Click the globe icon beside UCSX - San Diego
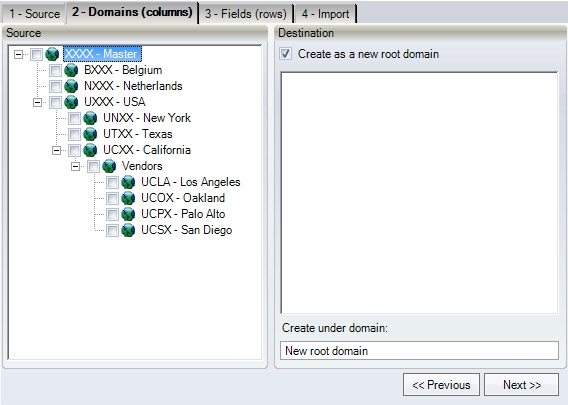 pyautogui.click(x=128, y=230)
